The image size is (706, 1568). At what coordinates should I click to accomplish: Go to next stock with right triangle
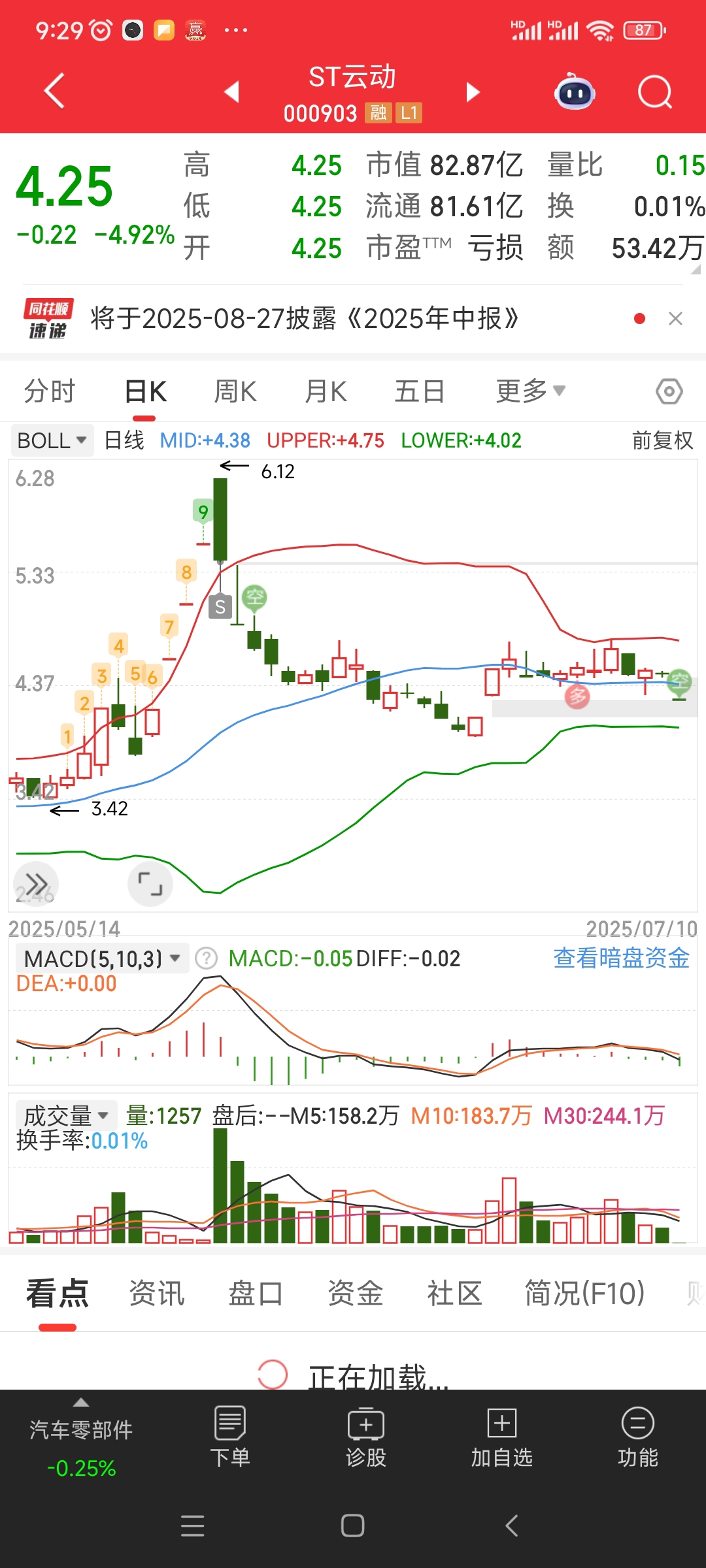473,91
